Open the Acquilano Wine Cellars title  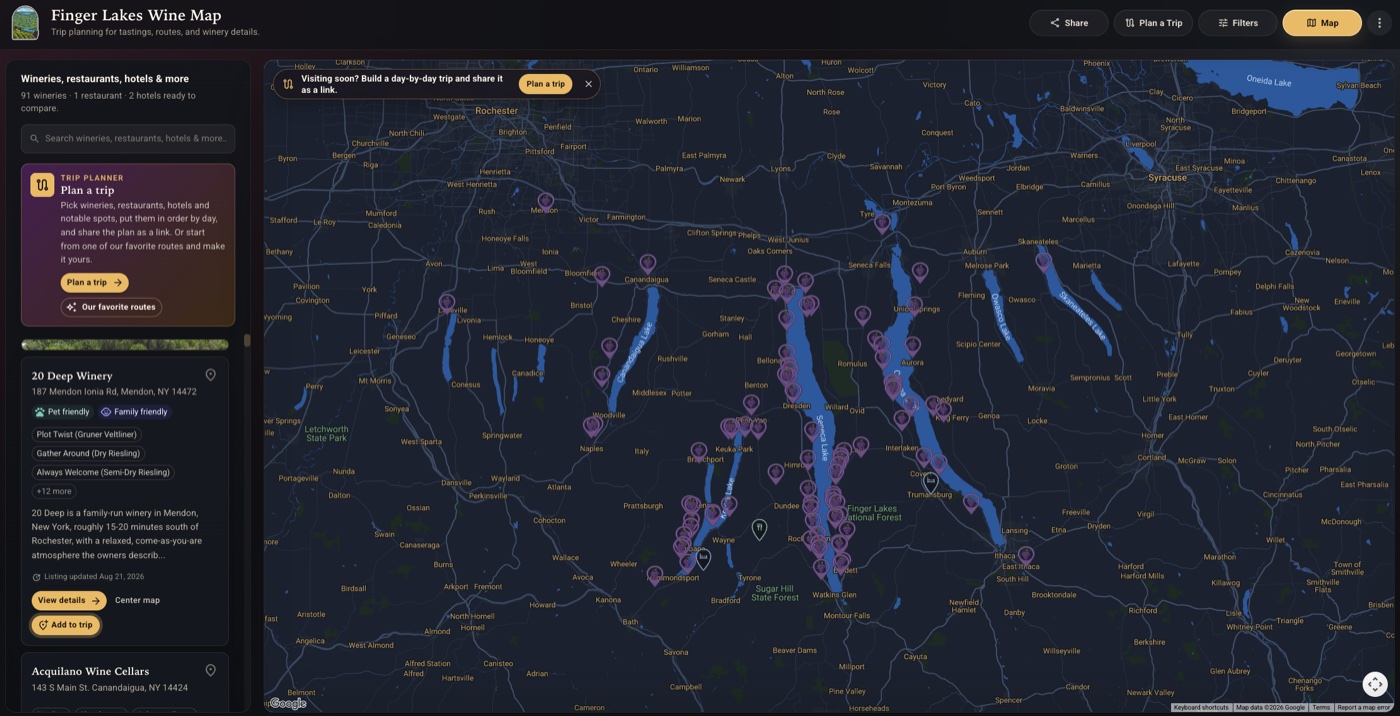click(90, 671)
